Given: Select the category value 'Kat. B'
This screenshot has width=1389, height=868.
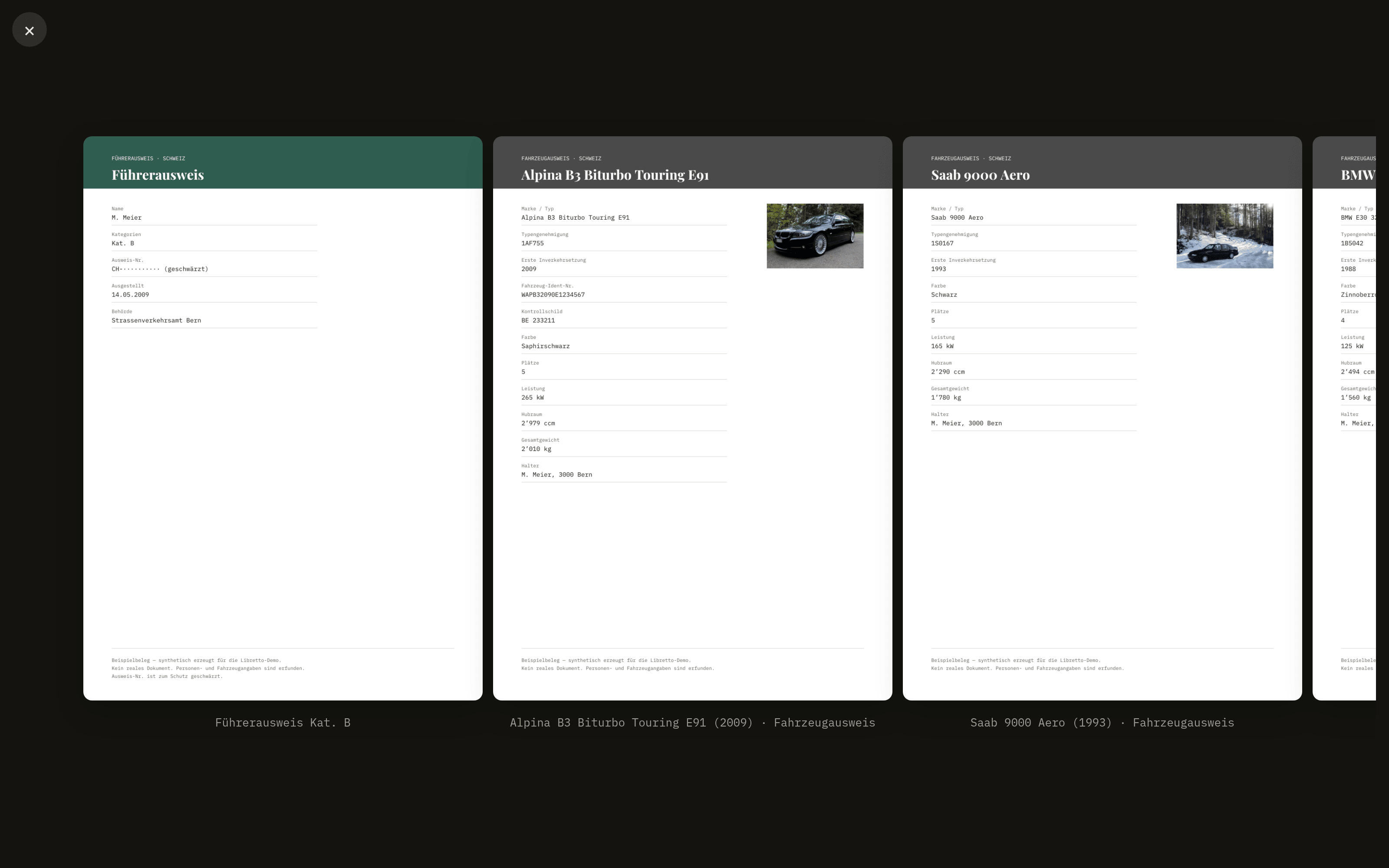Looking at the screenshot, I should tap(123, 243).
